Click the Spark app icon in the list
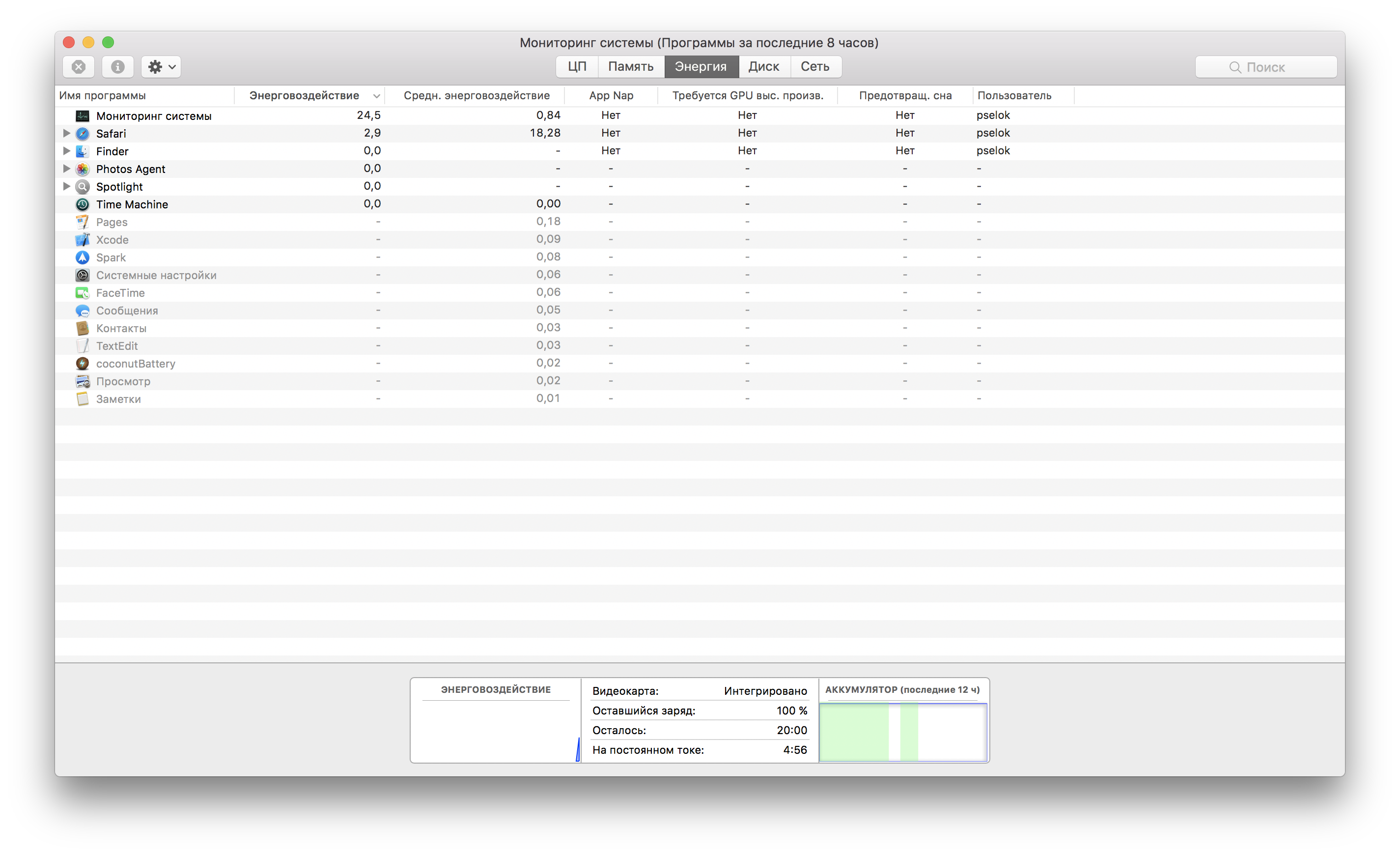 click(x=83, y=257)
